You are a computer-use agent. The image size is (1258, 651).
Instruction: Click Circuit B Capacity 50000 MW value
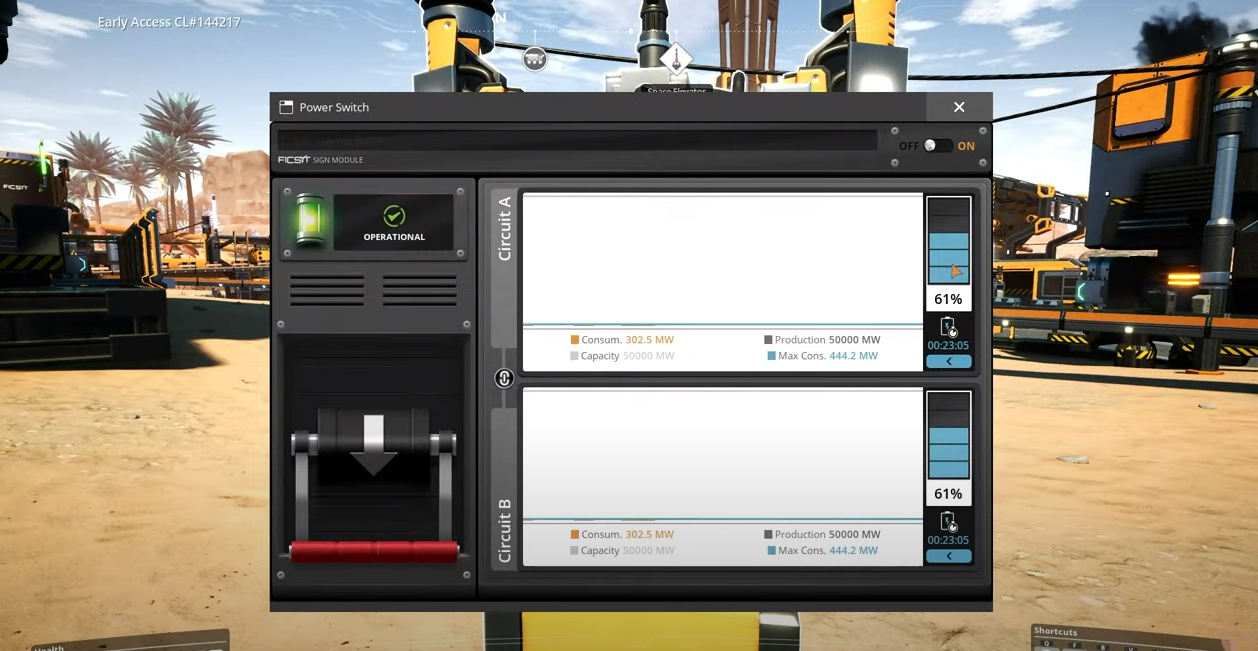point(648,551)
